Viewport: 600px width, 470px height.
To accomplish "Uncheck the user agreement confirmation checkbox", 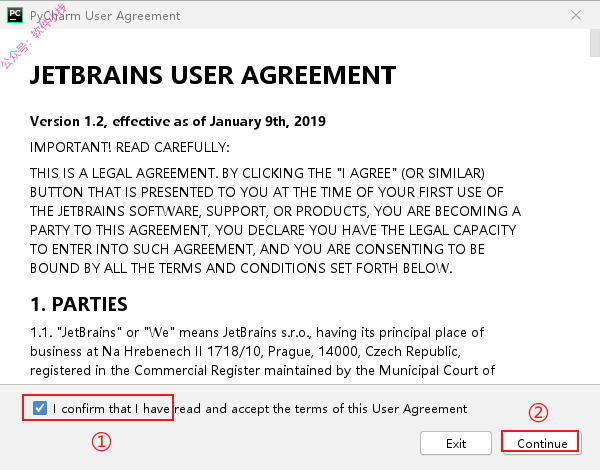I will [40, 408].
